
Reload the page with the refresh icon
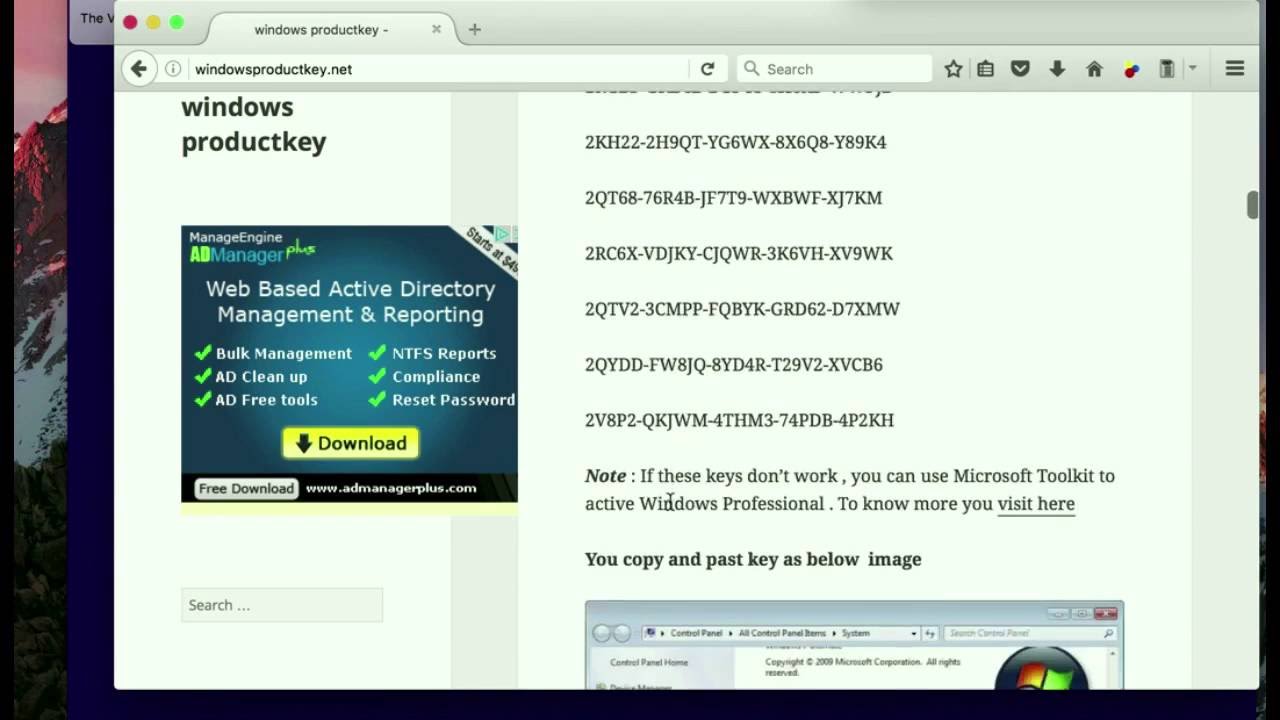point(707,69)
